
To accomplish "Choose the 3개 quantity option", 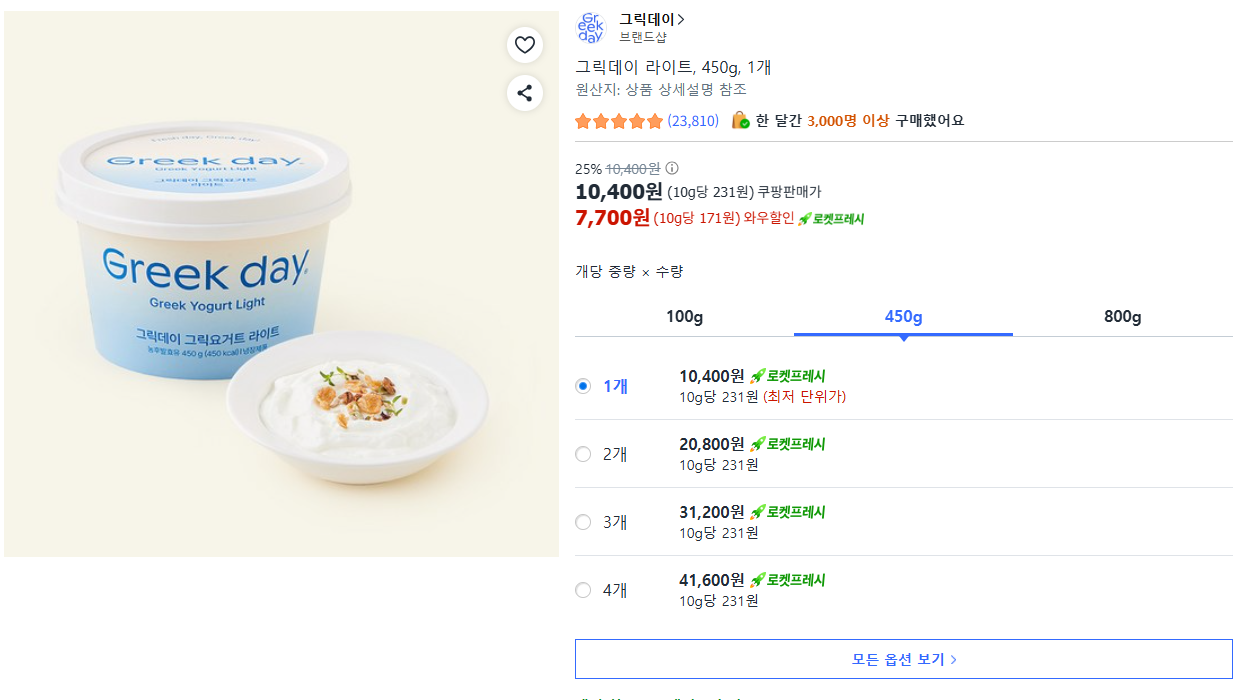I will 583,522.
